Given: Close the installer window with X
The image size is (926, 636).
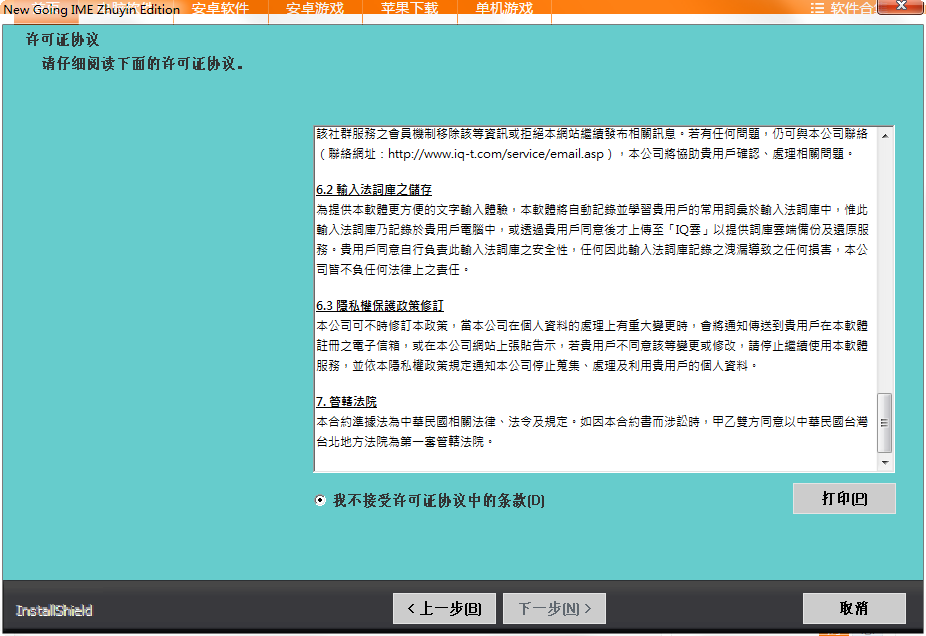Looking at the screenshot, I should (902, 6).
